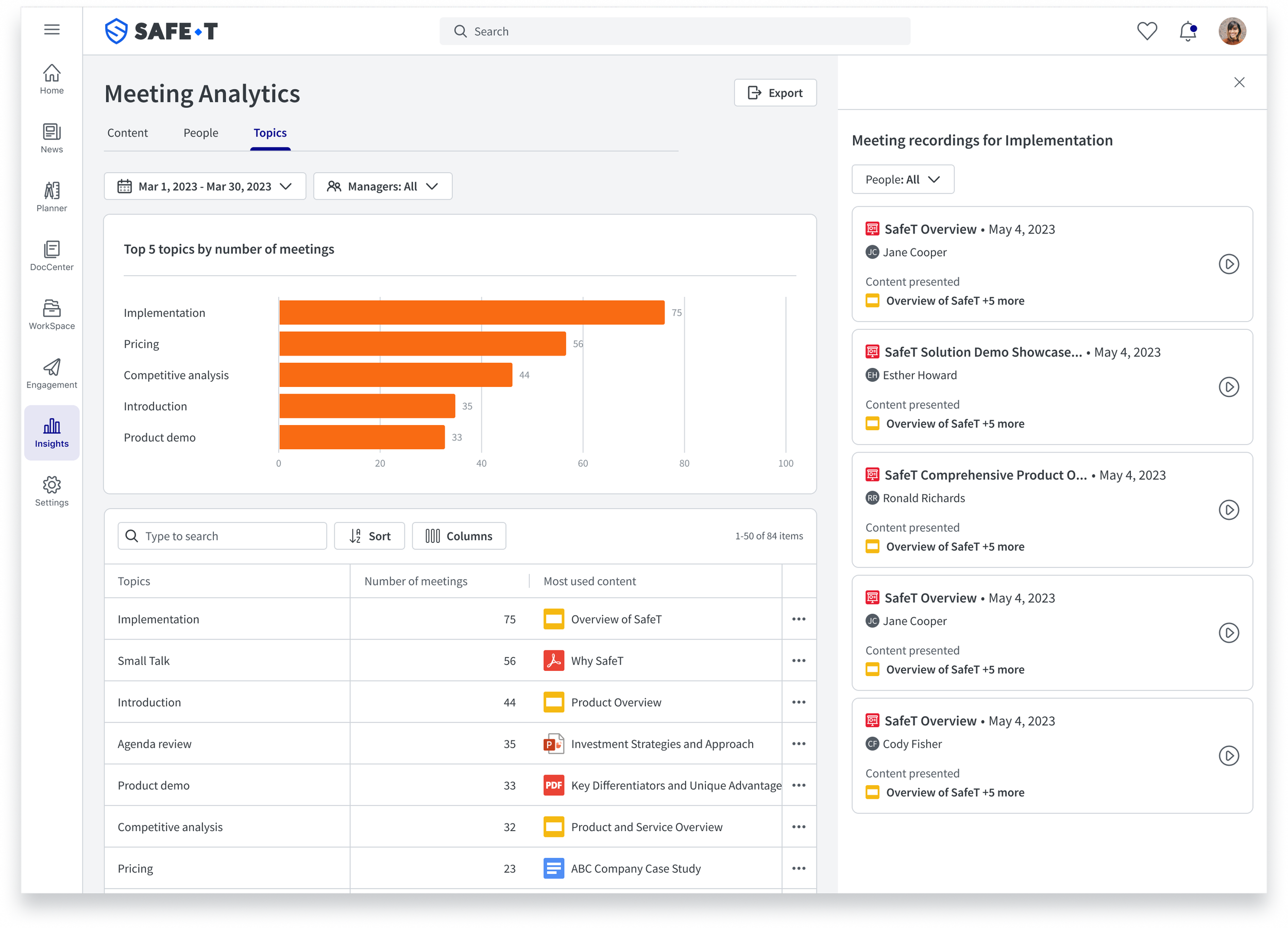Go to Planner in sidebar
Image resolution: width=1288 pixels, height=928 pixels.
point(52,196)
